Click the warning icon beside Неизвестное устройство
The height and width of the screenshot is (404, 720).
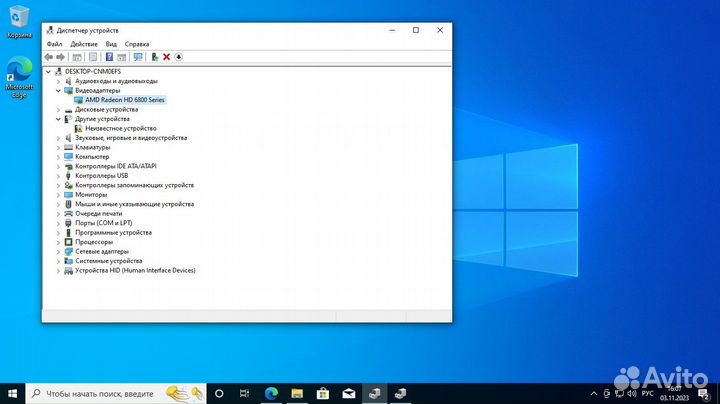point(79,129)
